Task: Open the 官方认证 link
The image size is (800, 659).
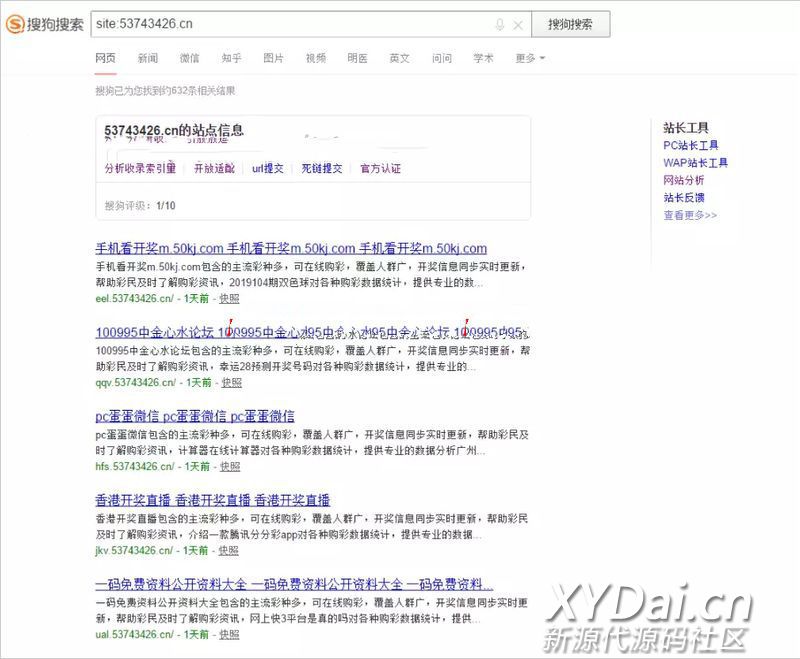Action: 381,168
